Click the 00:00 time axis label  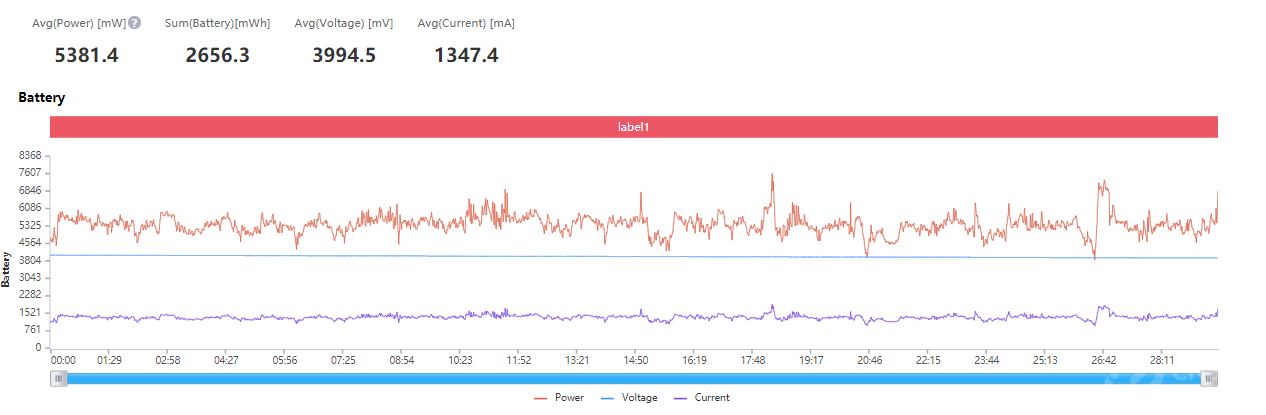(x=63, y=360)
